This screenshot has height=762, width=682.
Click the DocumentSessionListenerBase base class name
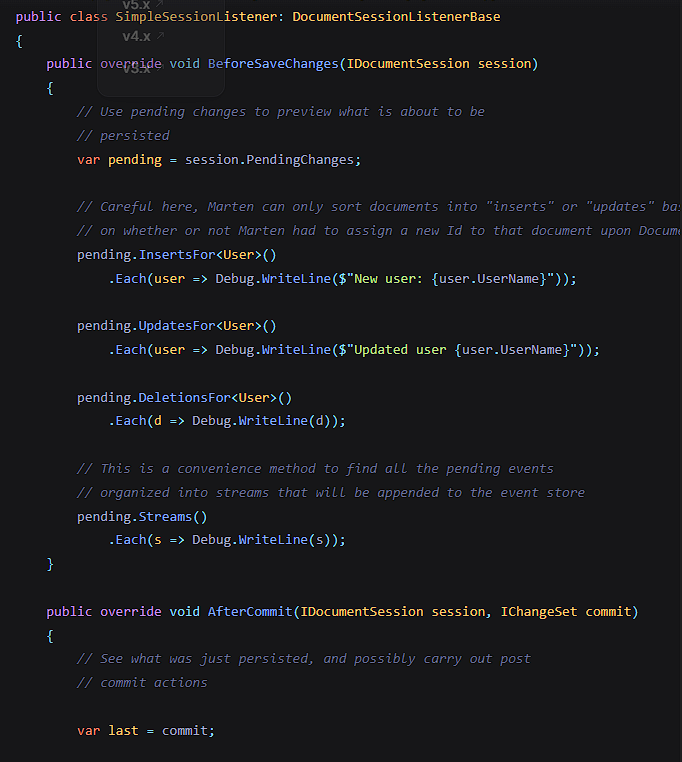[x=396, y=17]
